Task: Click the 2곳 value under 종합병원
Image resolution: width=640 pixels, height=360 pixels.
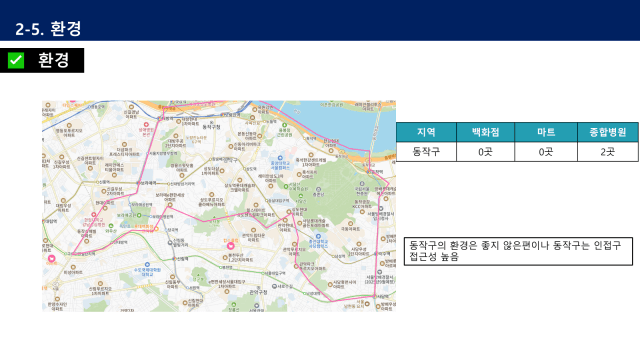Action: 608,152
